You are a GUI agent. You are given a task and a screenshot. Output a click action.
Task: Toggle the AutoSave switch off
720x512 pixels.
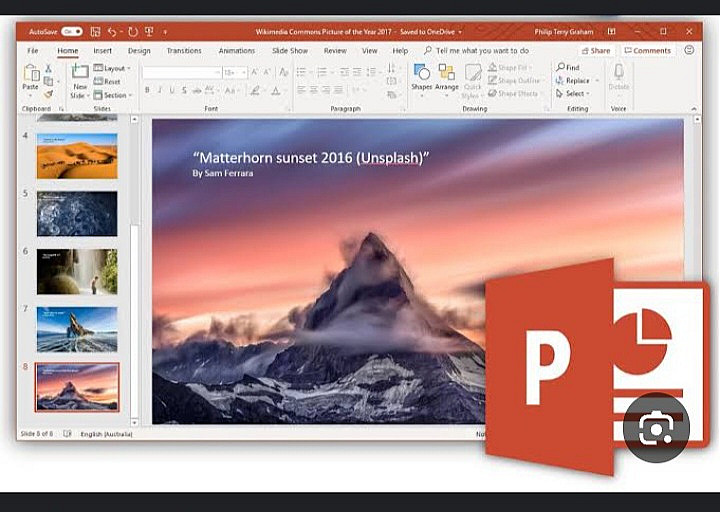72,31
